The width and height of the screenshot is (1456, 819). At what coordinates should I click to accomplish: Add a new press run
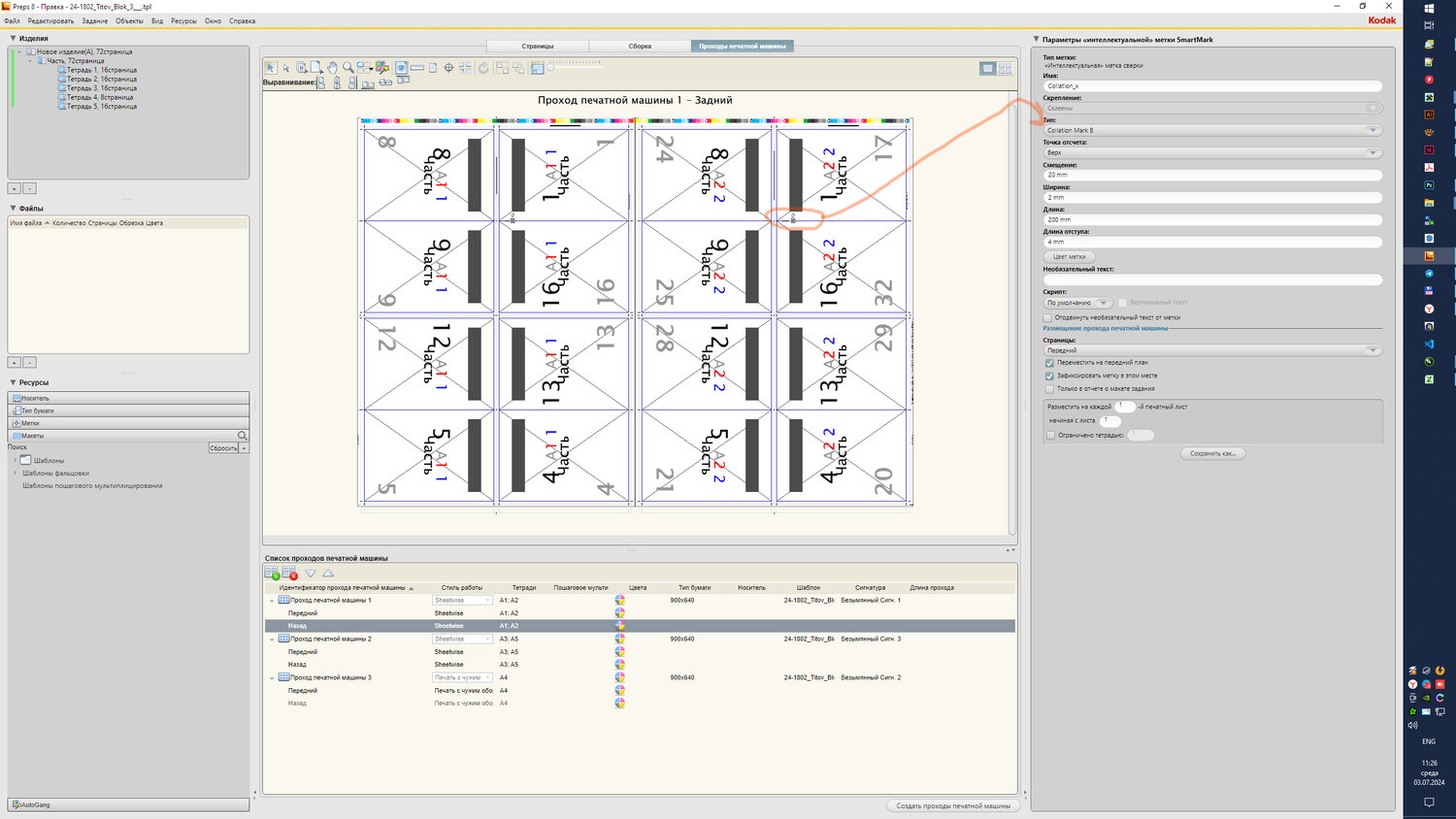pyautogui.click(x=272, y=573)
